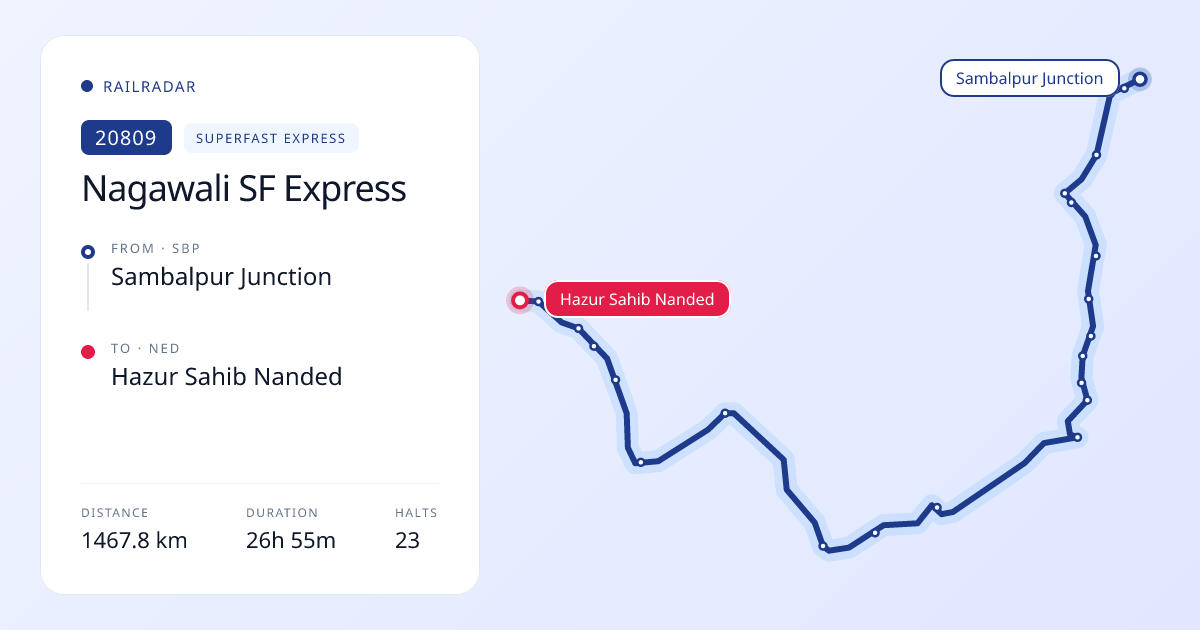This screenshot has height=630, width=1200.
Task: Open Hazur Sahib Nanded station in the card
Action: [227, 376]
